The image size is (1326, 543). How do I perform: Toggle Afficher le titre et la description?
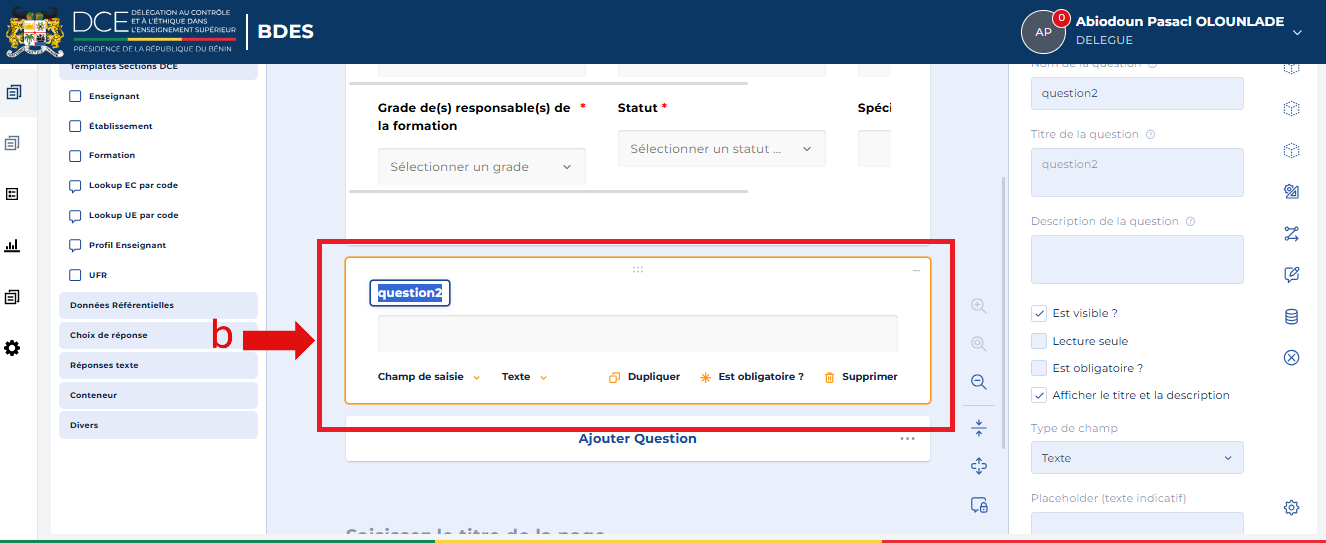(1039, 395)
